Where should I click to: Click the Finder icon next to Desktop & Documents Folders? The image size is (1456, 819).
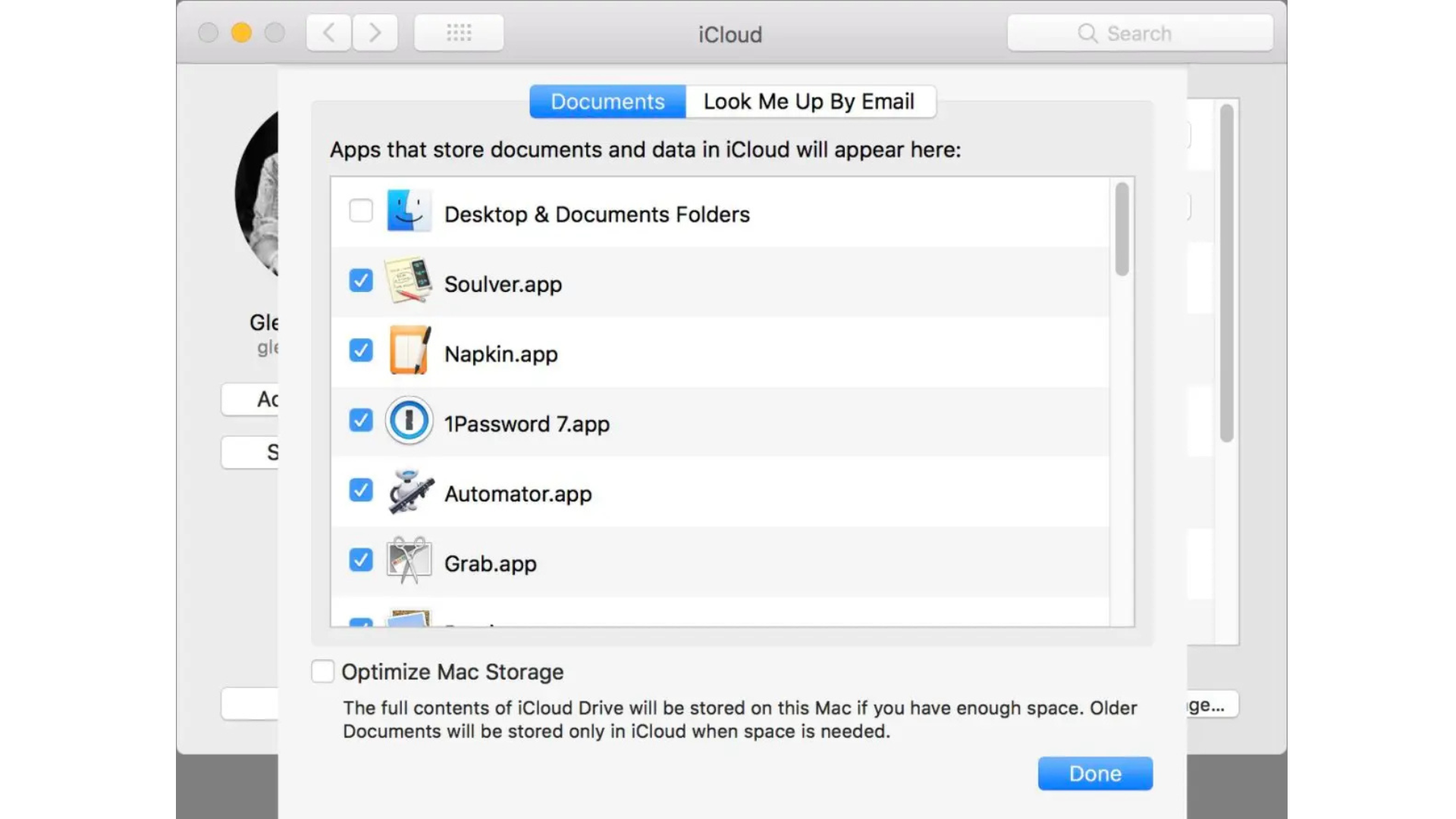point(409,212)
